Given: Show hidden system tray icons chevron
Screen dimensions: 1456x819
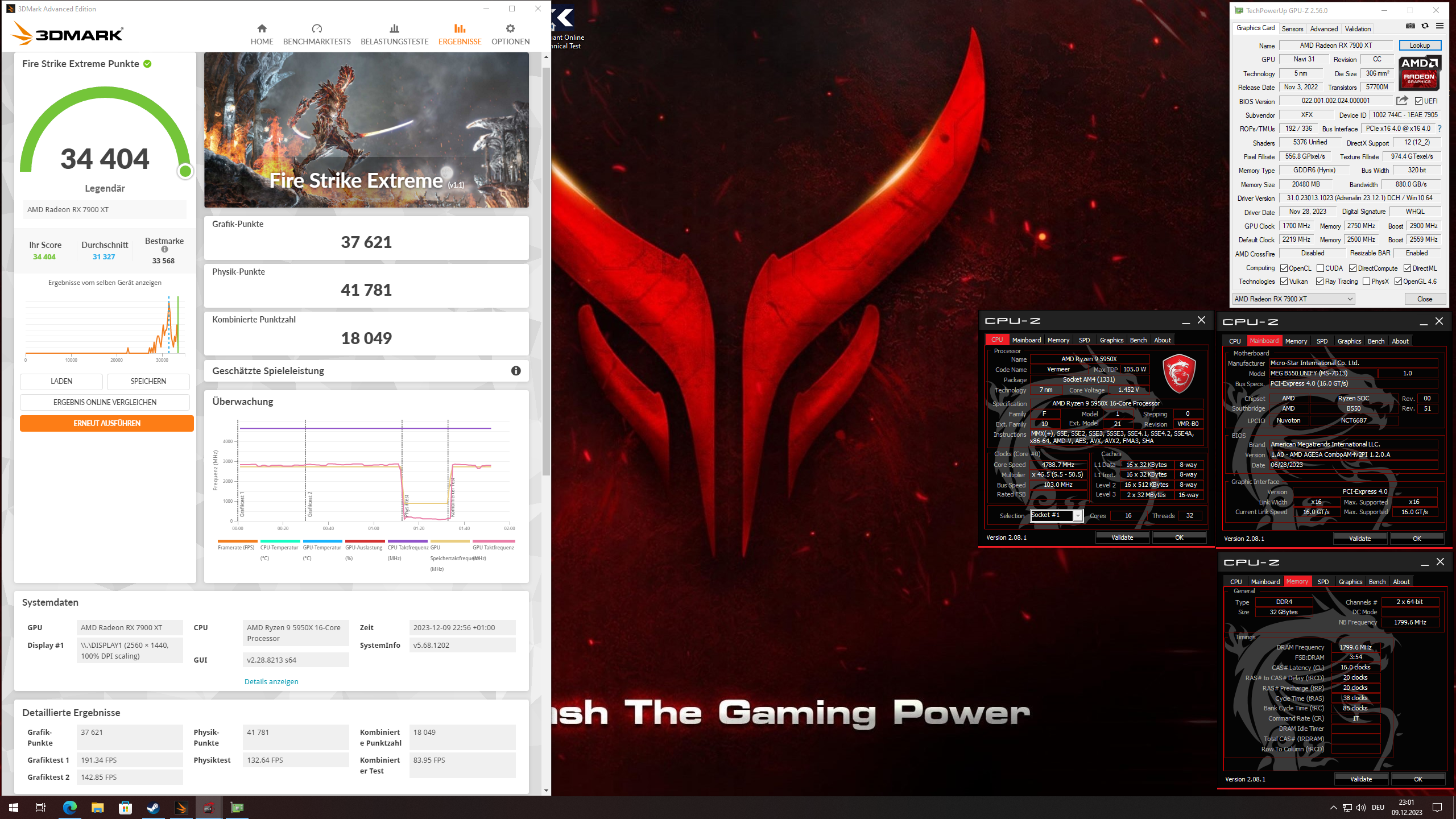Looking at the screenshot, I should pos(1333,808).
